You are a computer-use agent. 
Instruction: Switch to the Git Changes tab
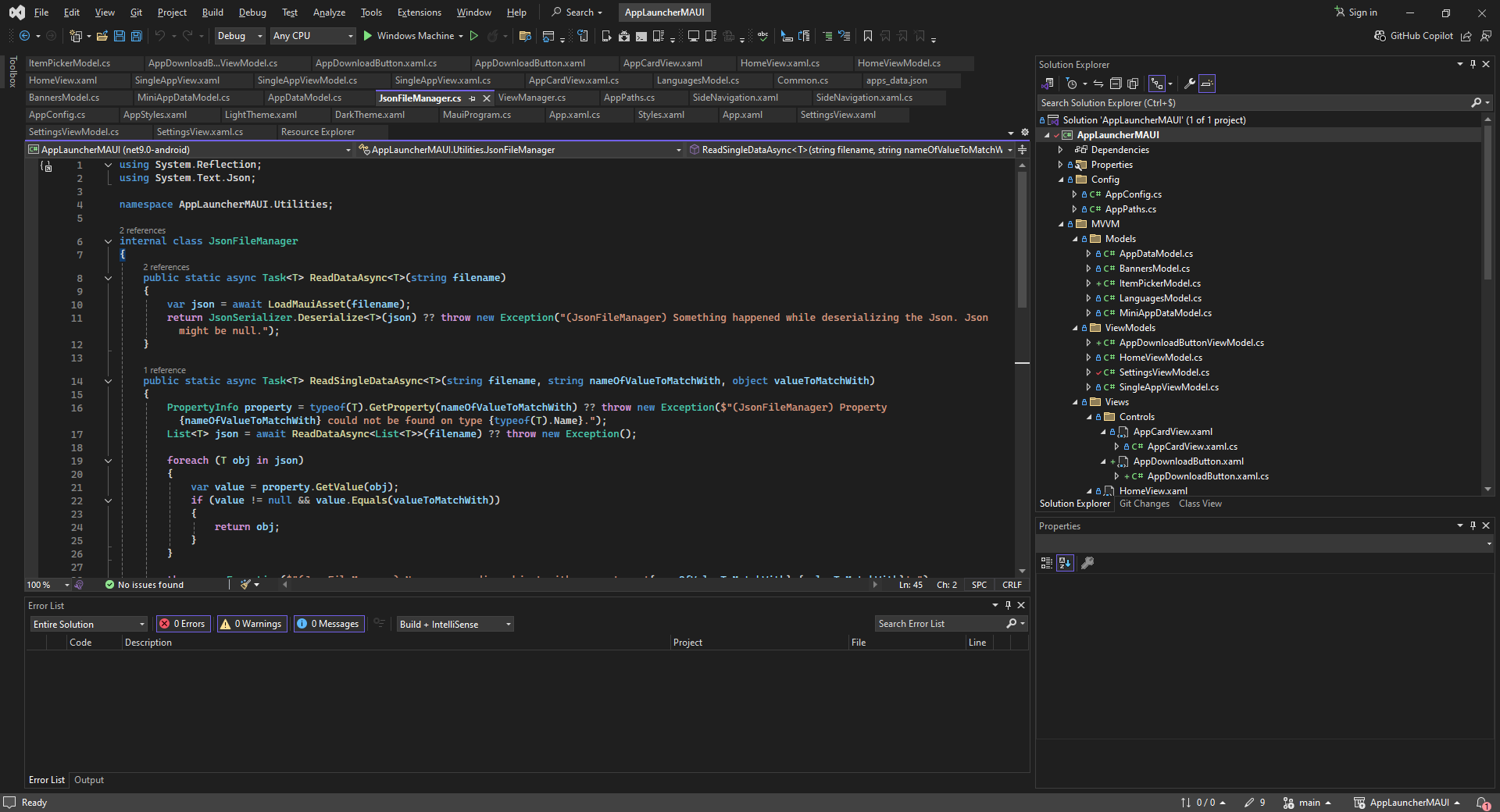tap(1144, 504)
